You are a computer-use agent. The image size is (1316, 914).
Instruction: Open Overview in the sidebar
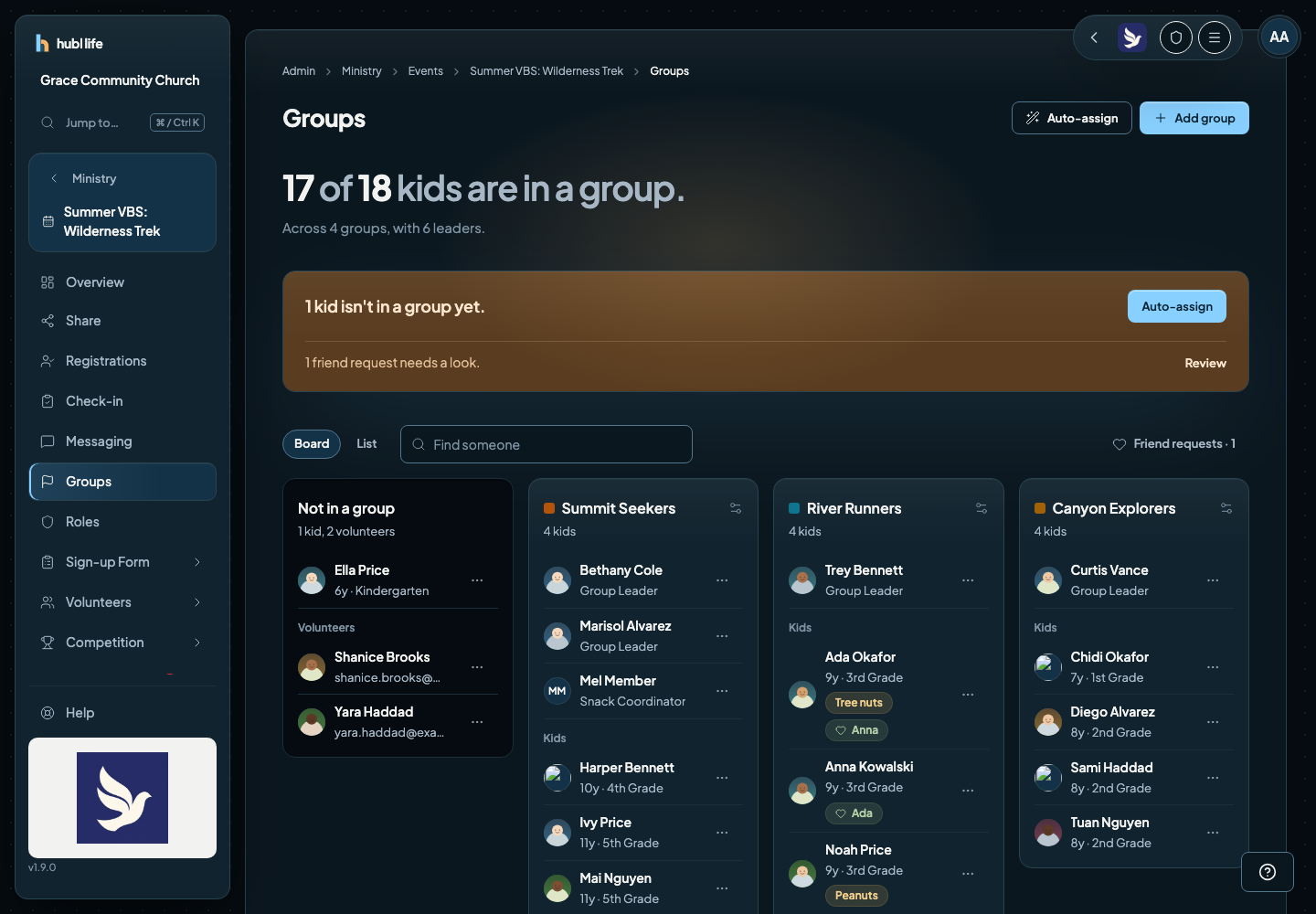[122, 282]
